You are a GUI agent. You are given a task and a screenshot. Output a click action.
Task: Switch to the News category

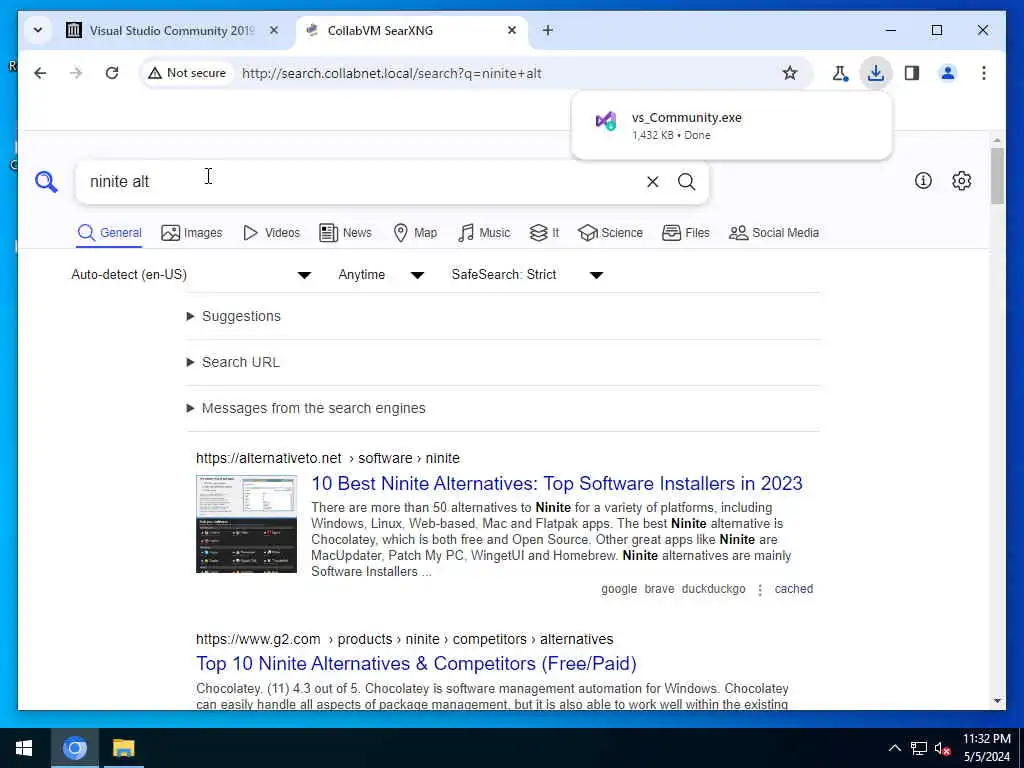345,233
